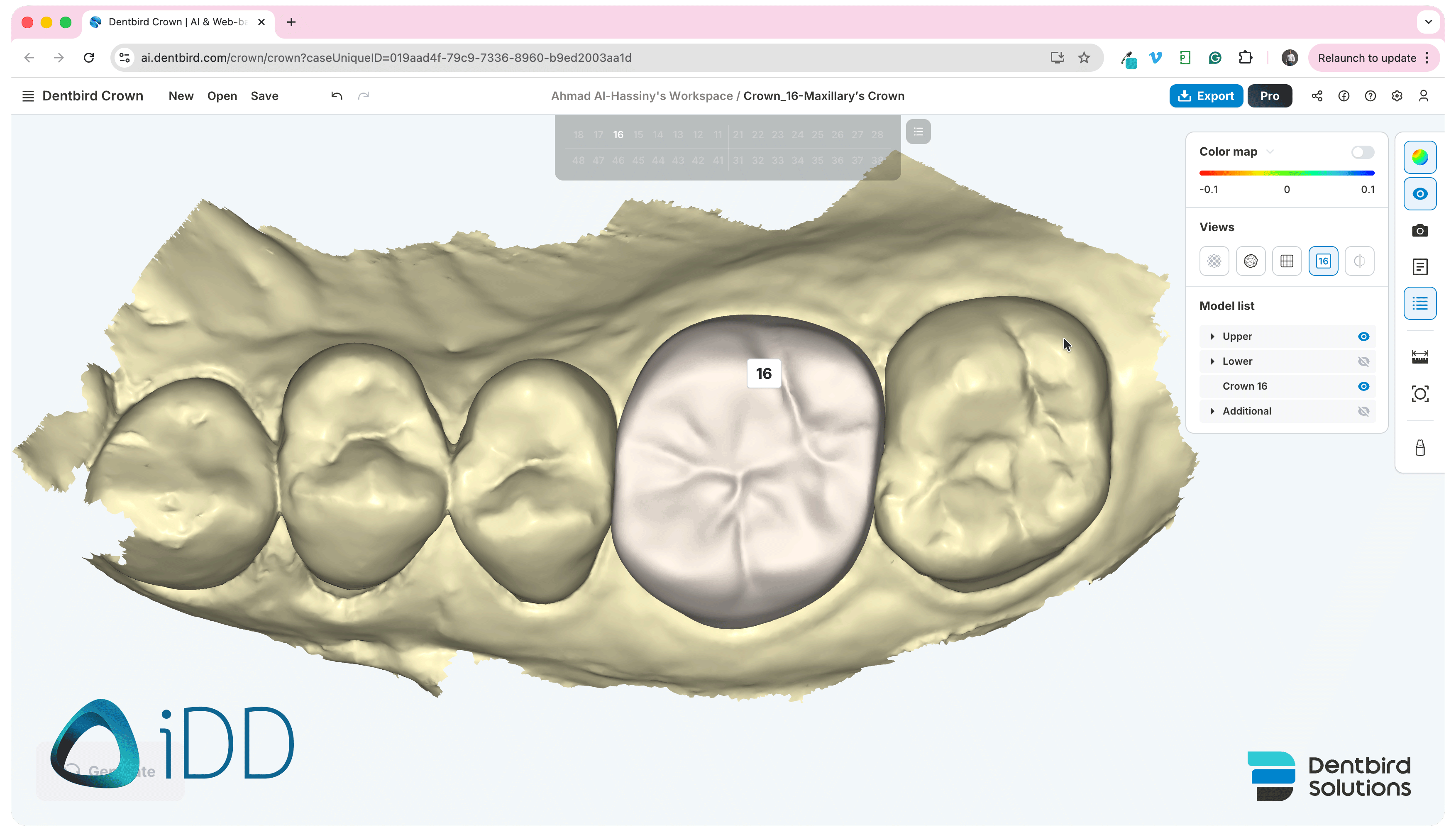Open the user account icon
Image resolution: width=1456 pixels, height=832 pixels.
[1424, 96]
